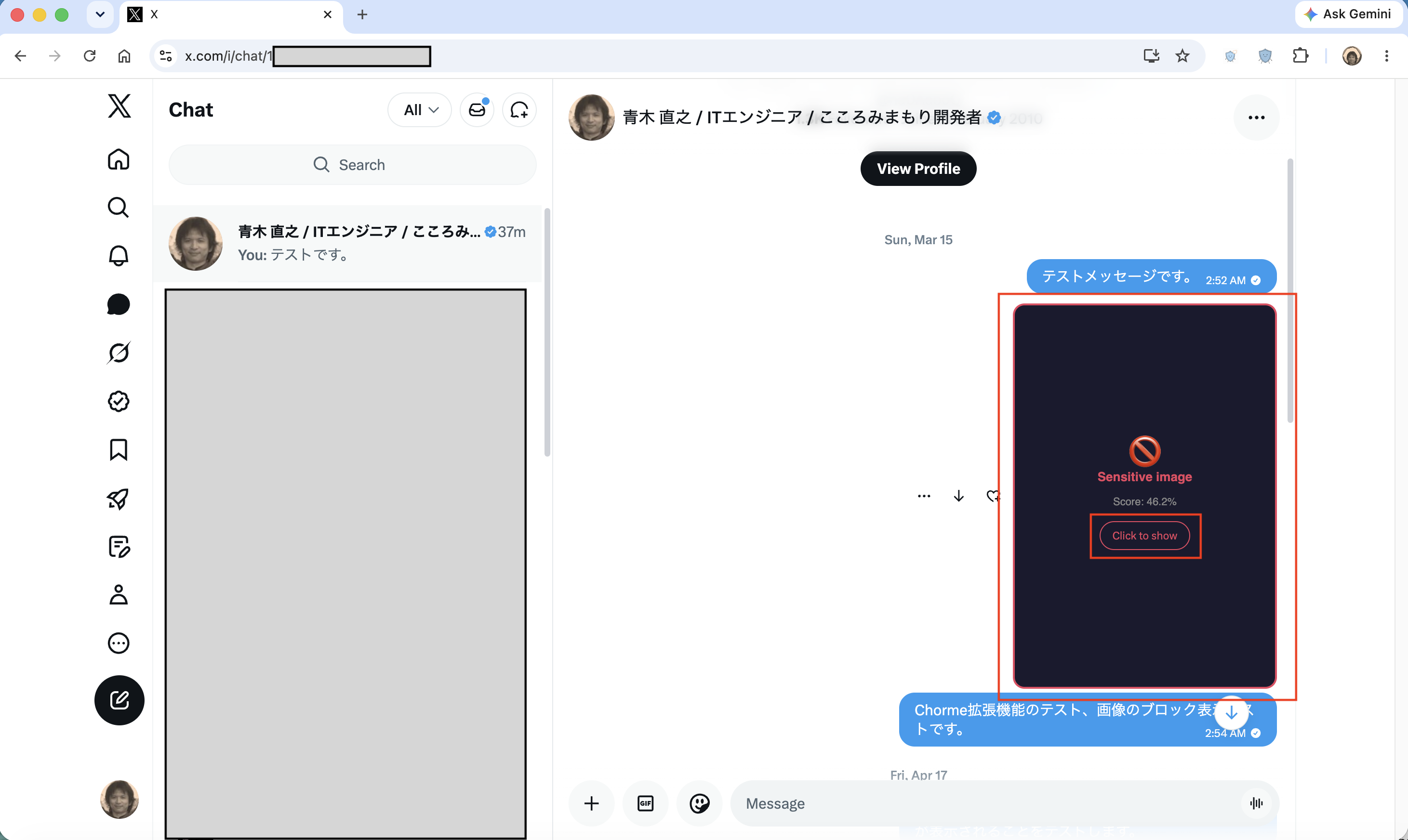Screen dimensions: 1408x840
Task: Expand the tab search dropdown
Action: coord(100,14)
